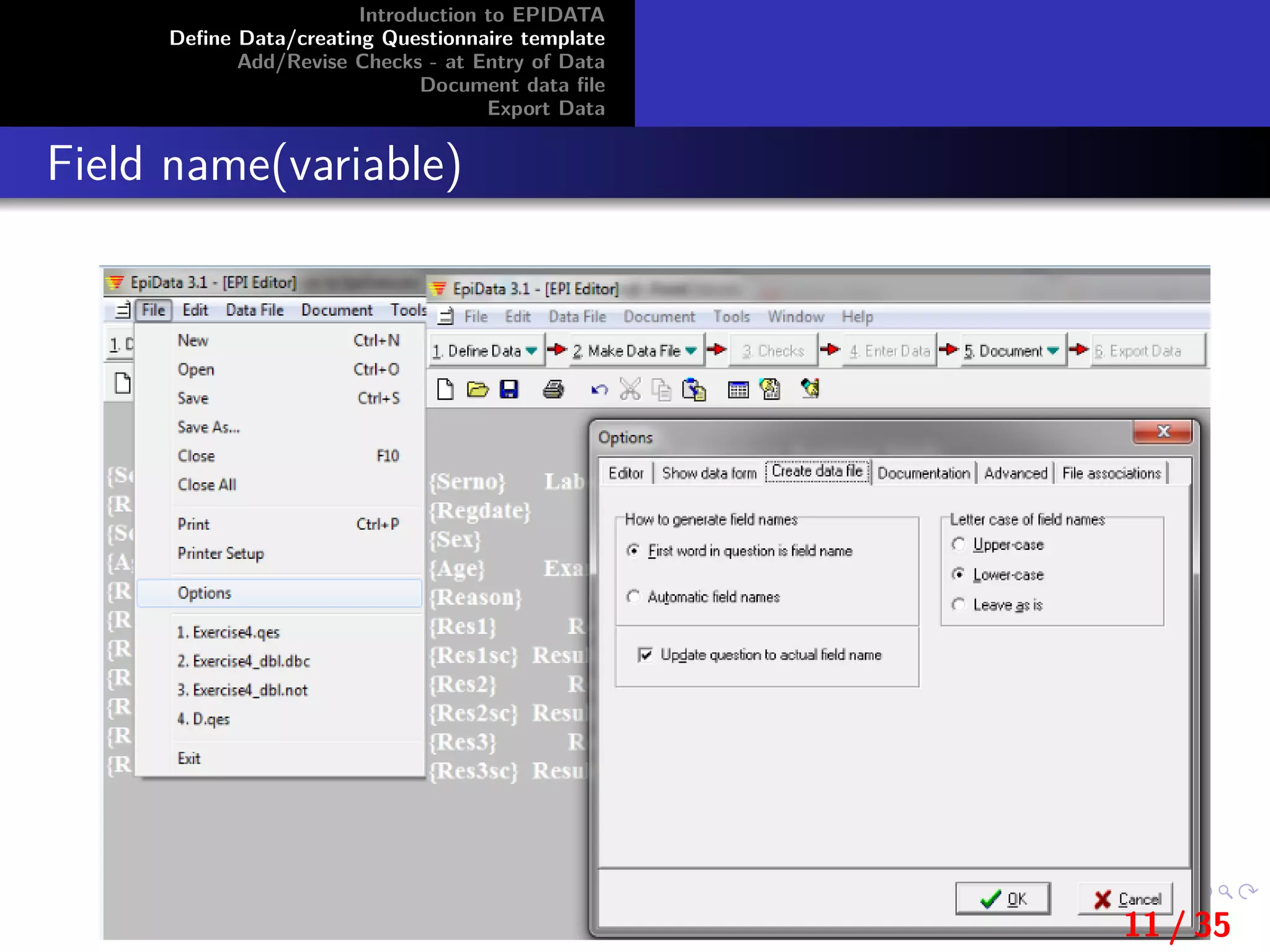Open the Create data file tab

[817, 472]
